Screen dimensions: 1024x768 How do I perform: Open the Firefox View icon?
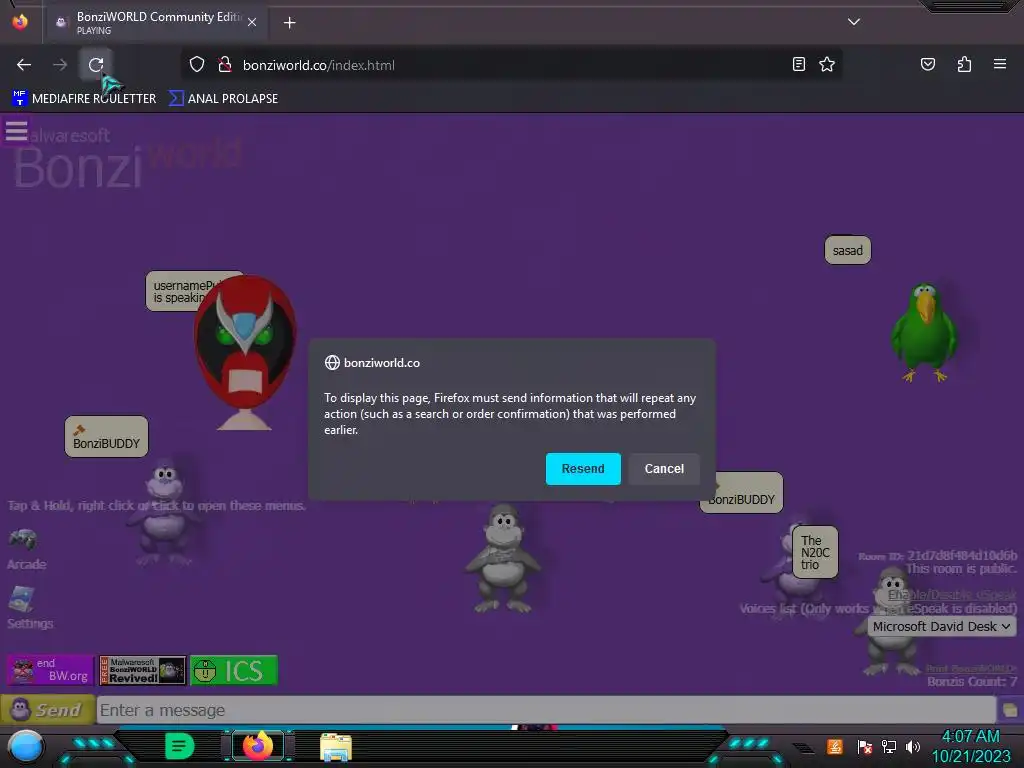coord(20,22)
